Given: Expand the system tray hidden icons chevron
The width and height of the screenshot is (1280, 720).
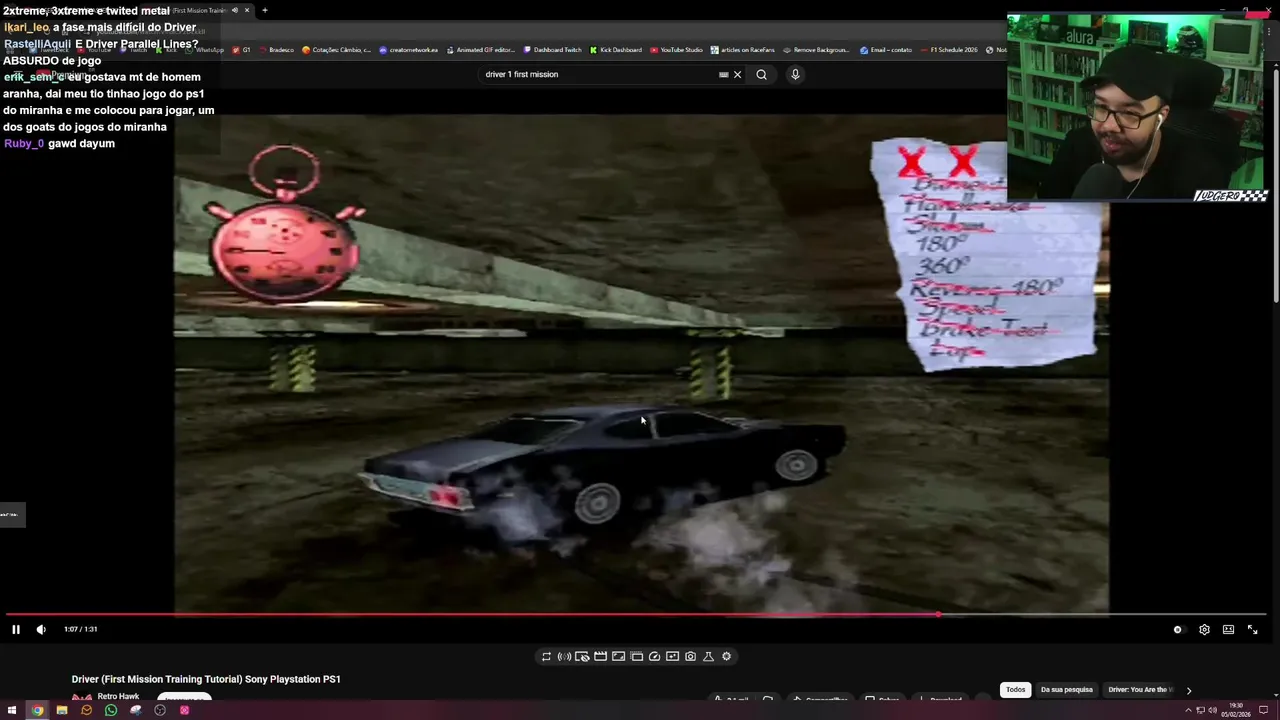Looking at the screenshot, I should tap(1188, 711).
